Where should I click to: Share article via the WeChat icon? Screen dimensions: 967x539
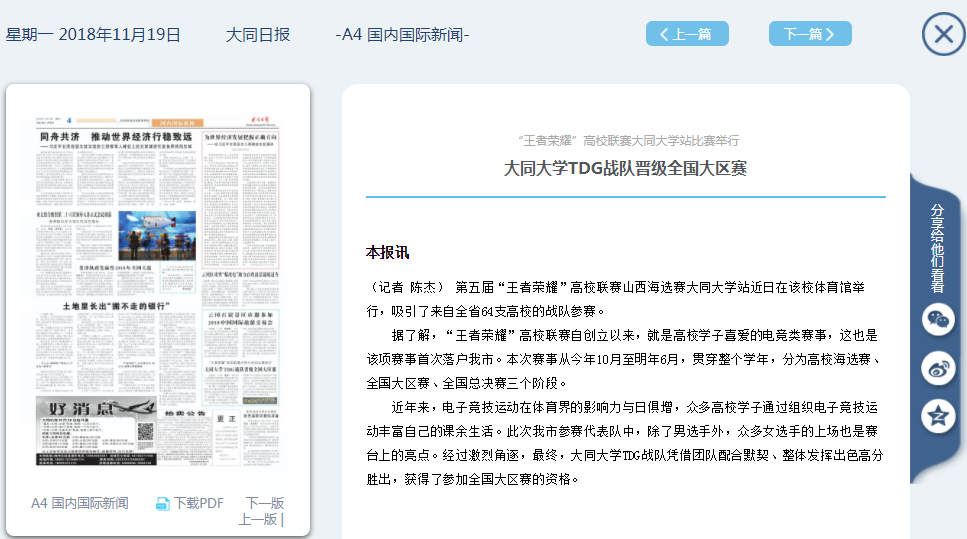(x=938, y=319)
